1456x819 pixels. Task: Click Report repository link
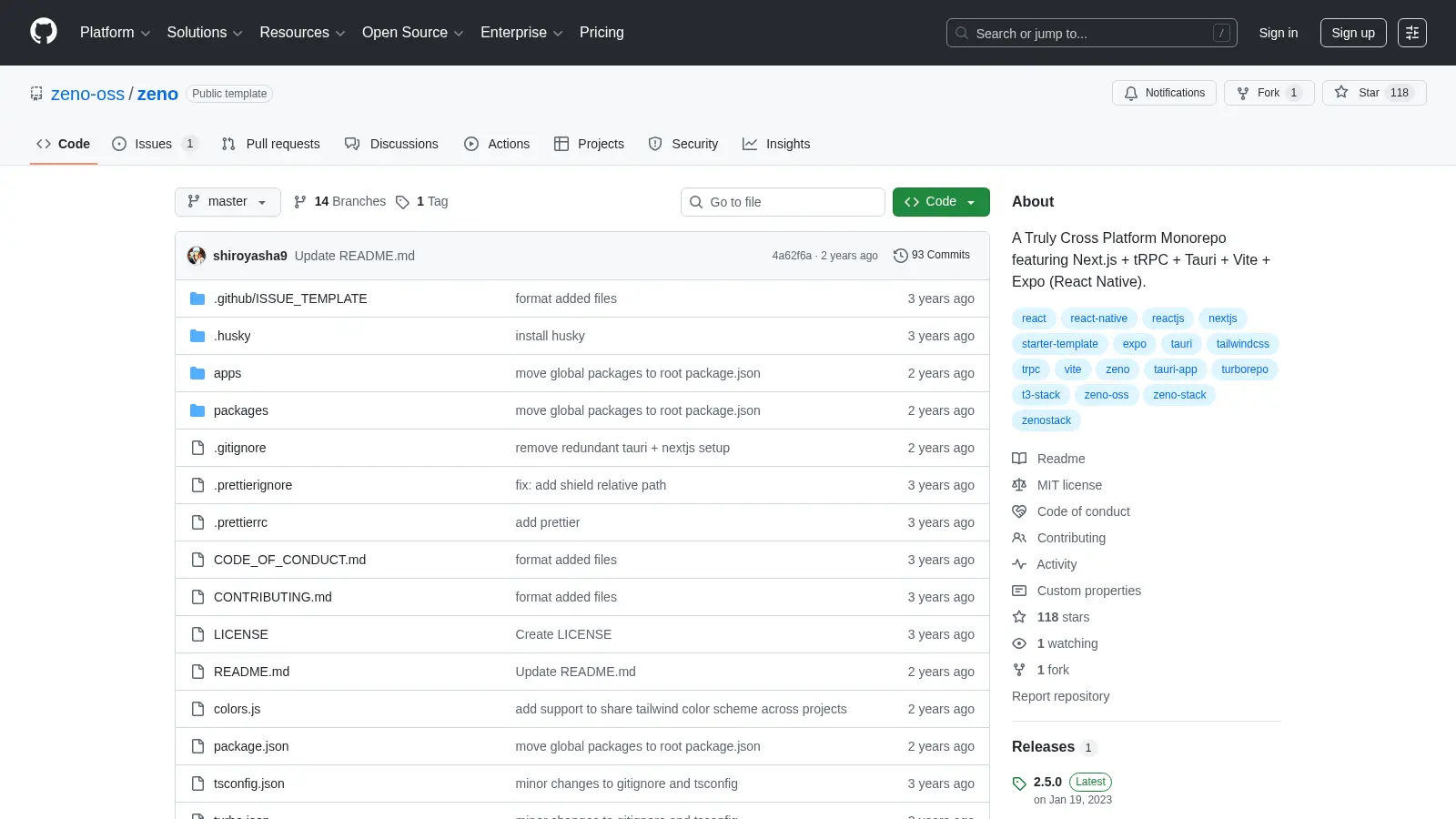tap(1060, 696)
